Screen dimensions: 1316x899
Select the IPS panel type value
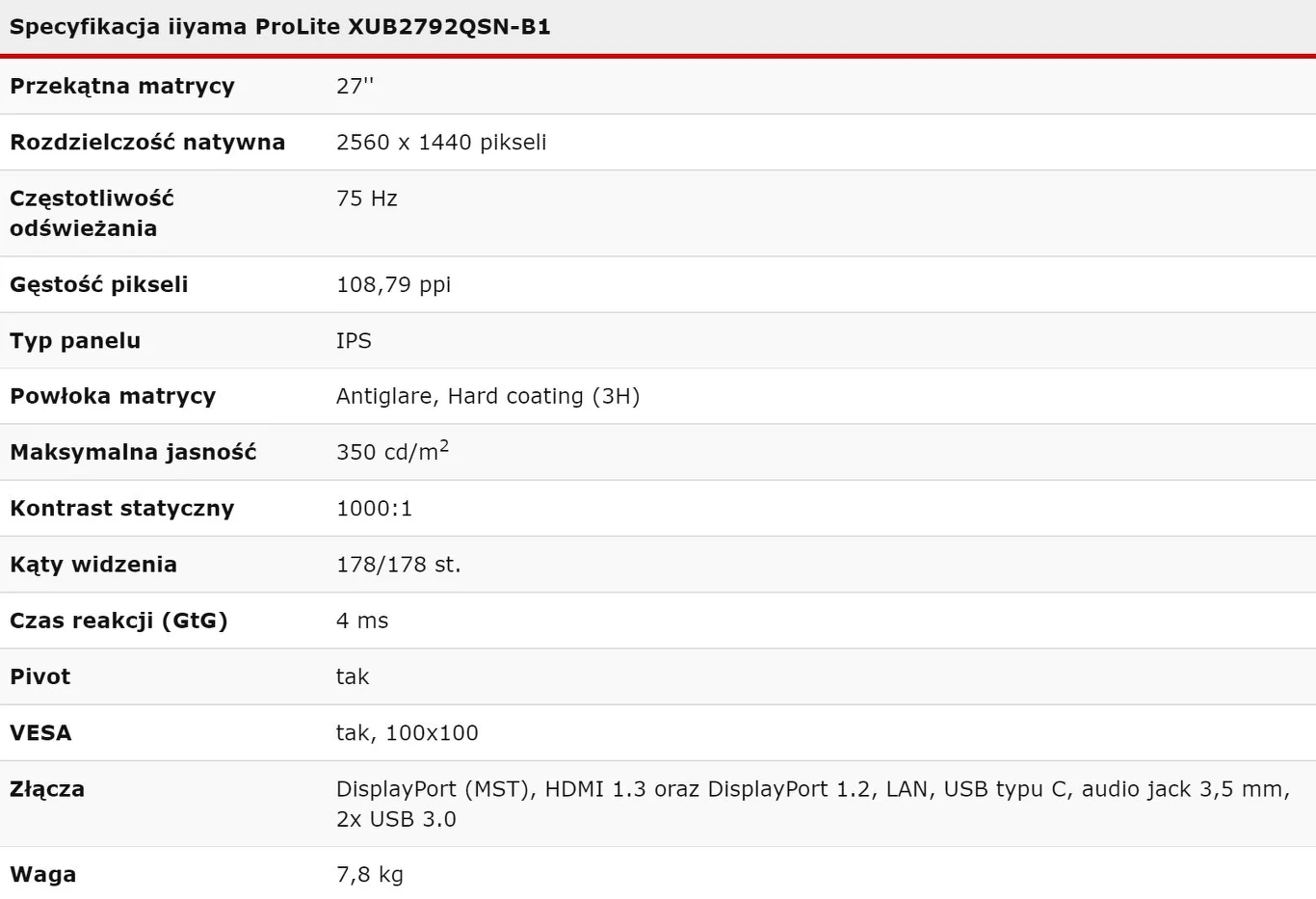[x=354, y=340]
